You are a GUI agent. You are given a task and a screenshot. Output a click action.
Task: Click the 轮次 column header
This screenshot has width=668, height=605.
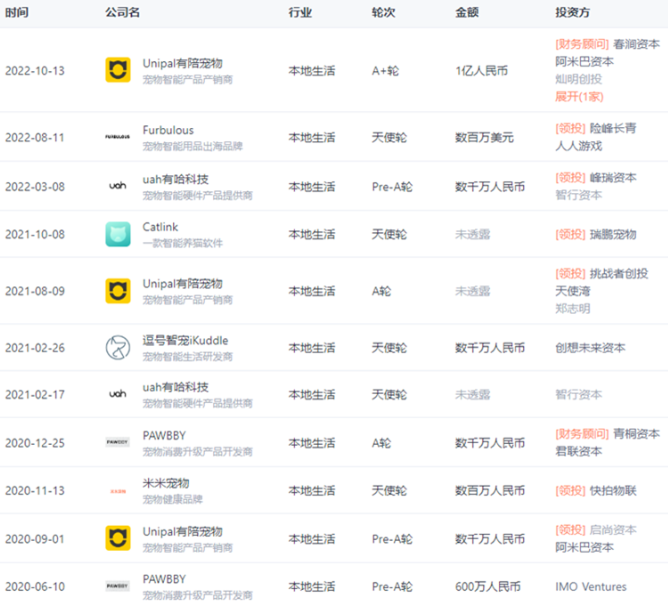[383, 12]
